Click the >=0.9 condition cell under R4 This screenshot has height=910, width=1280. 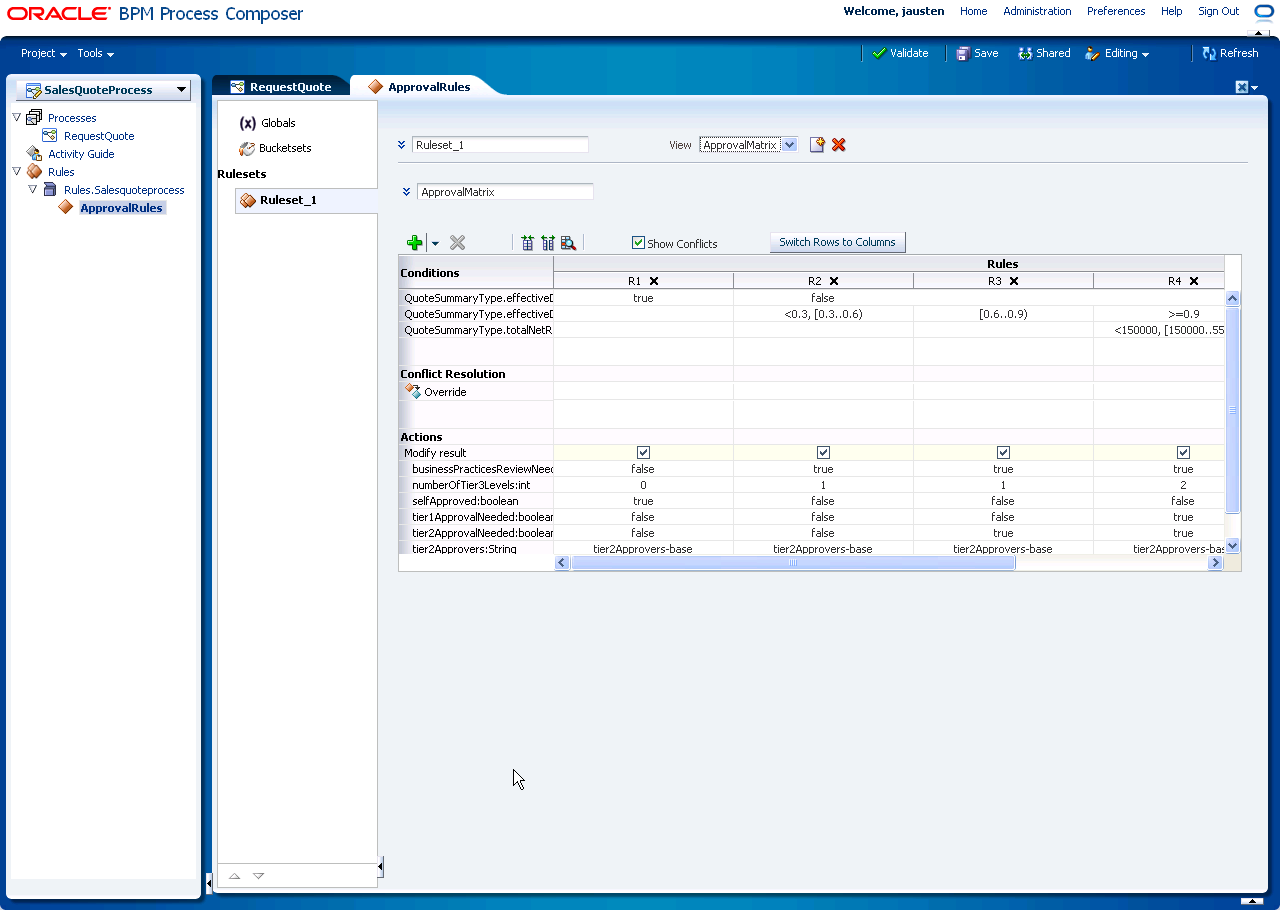coord(1183,314)
